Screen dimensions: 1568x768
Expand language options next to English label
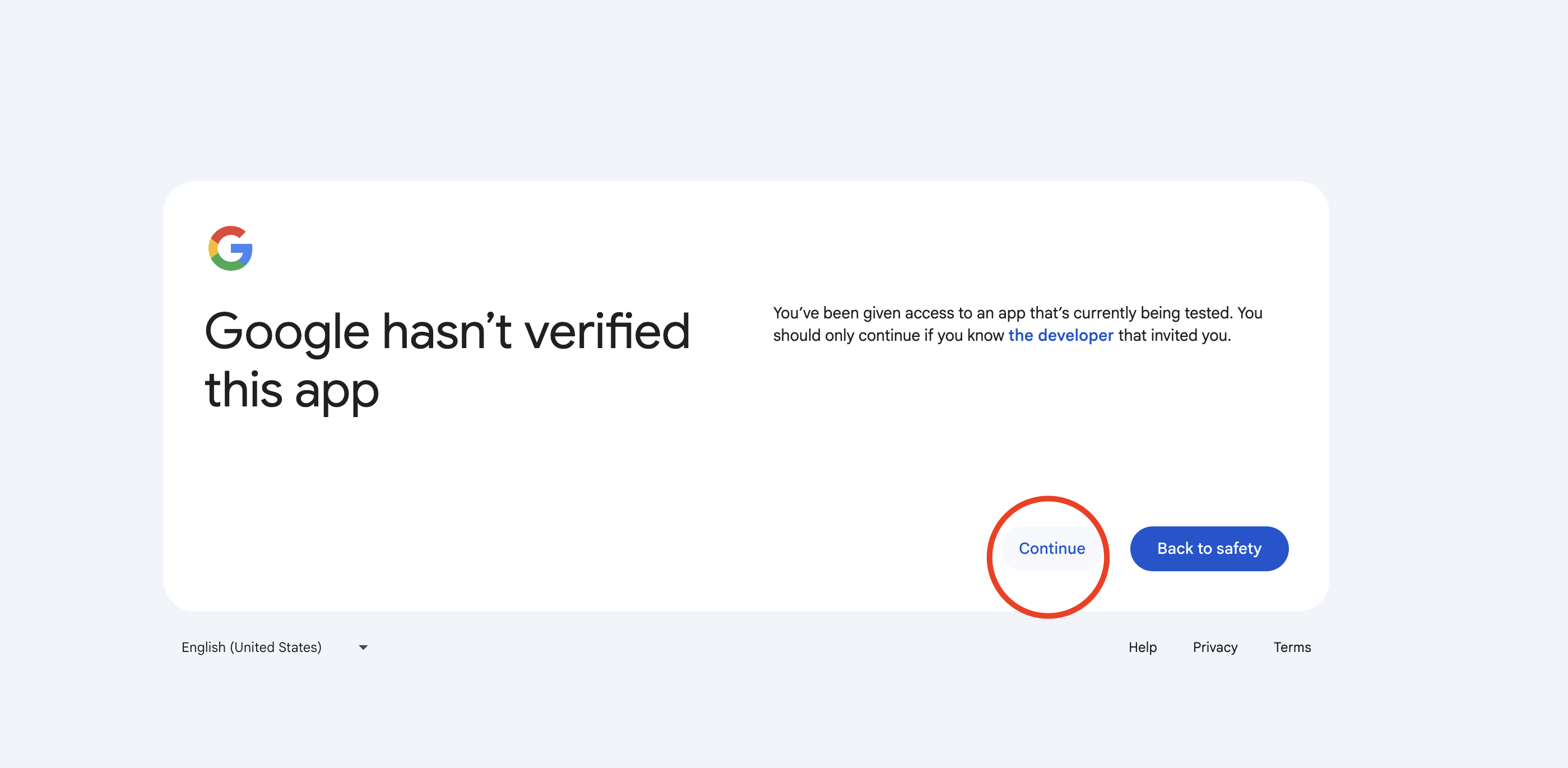click(x=363, y=647)
